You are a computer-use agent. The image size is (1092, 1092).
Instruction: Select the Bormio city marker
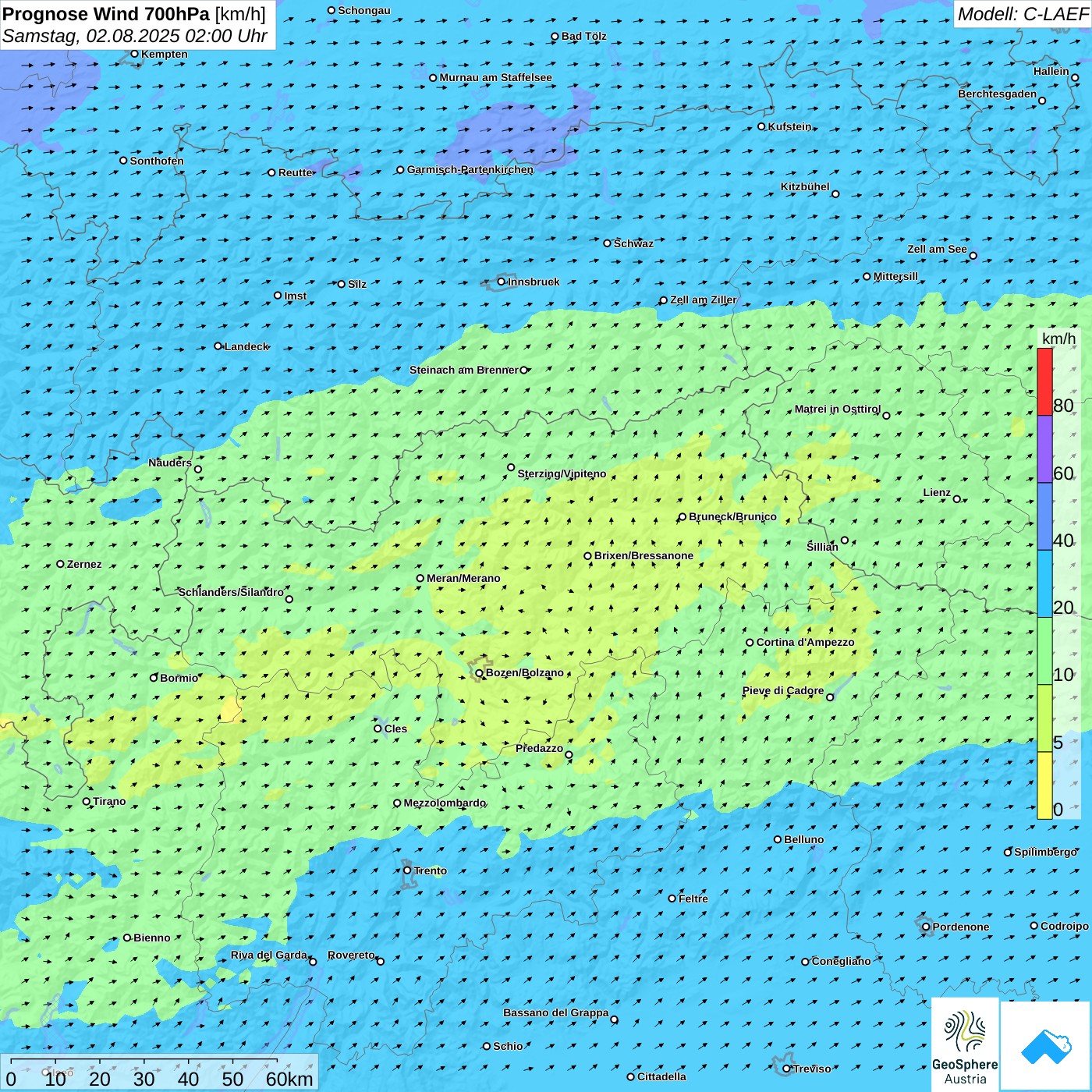click(x=154, y=678)
